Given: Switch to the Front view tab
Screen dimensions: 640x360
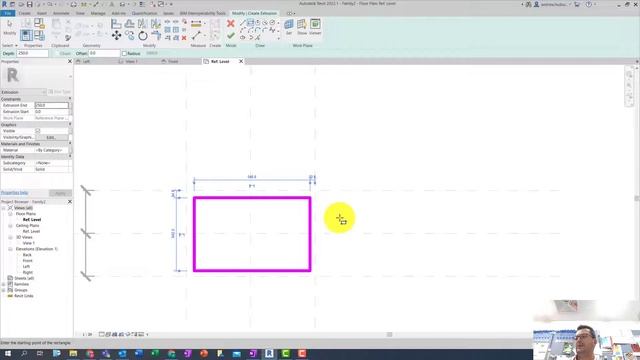Looking at the screenshot, I should [173, 61].
